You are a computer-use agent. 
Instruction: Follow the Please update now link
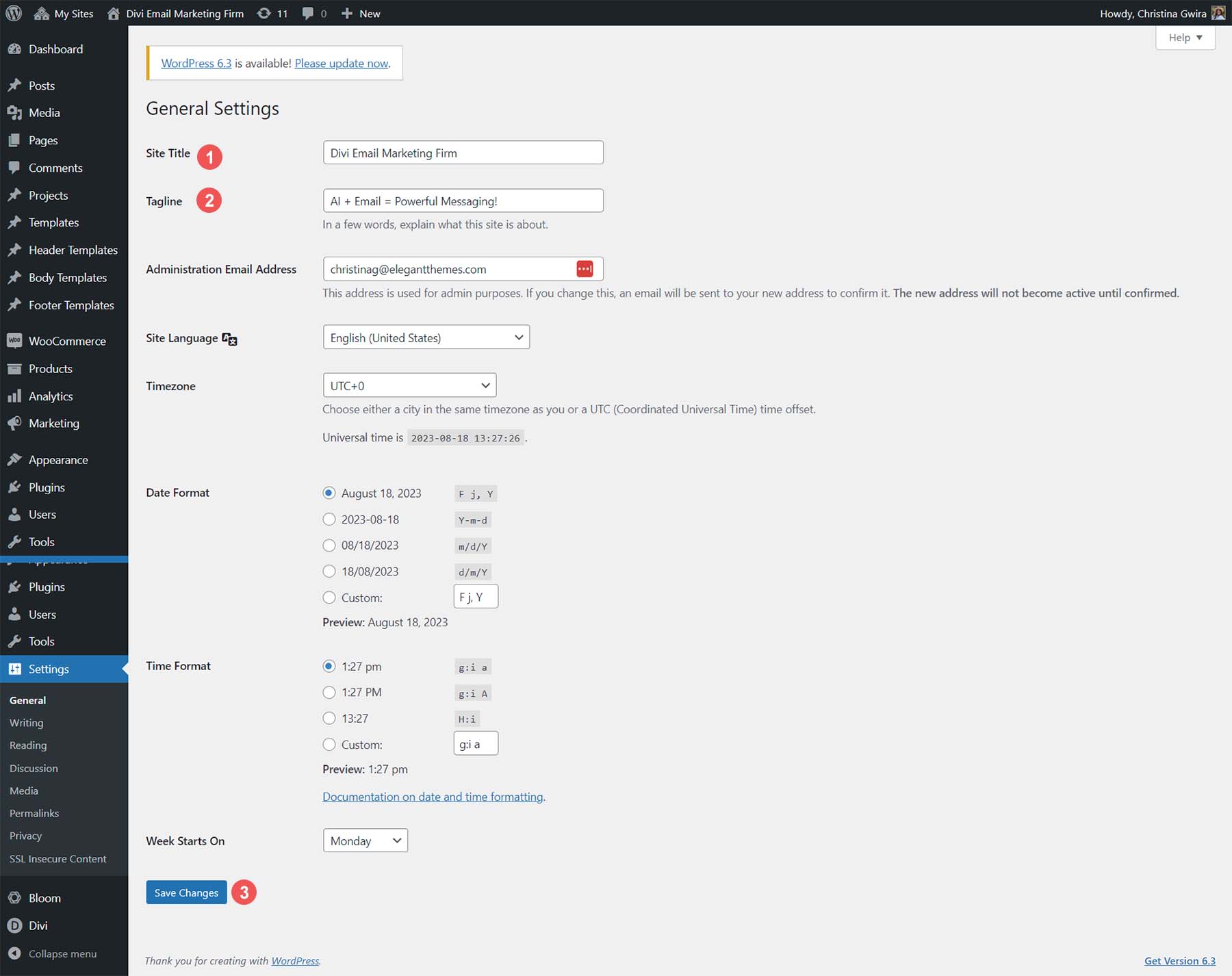[342, 63]
